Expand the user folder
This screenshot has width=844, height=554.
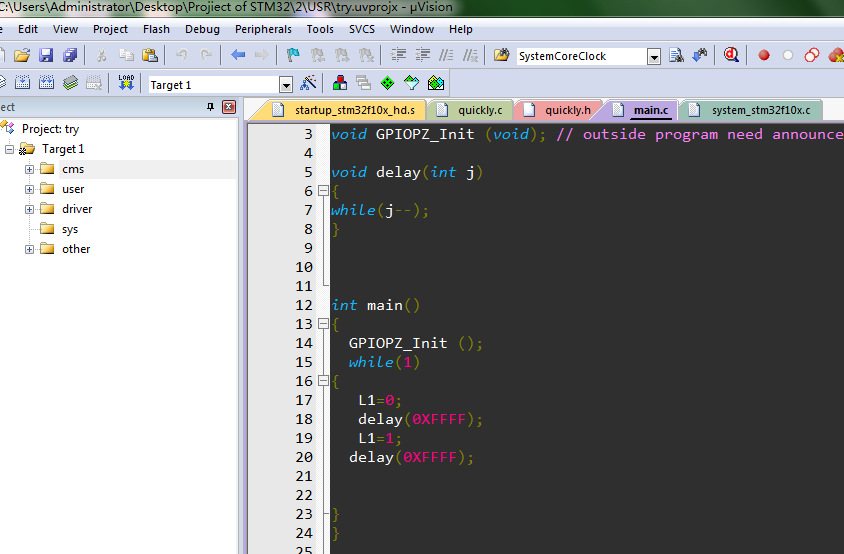[30, 190]
